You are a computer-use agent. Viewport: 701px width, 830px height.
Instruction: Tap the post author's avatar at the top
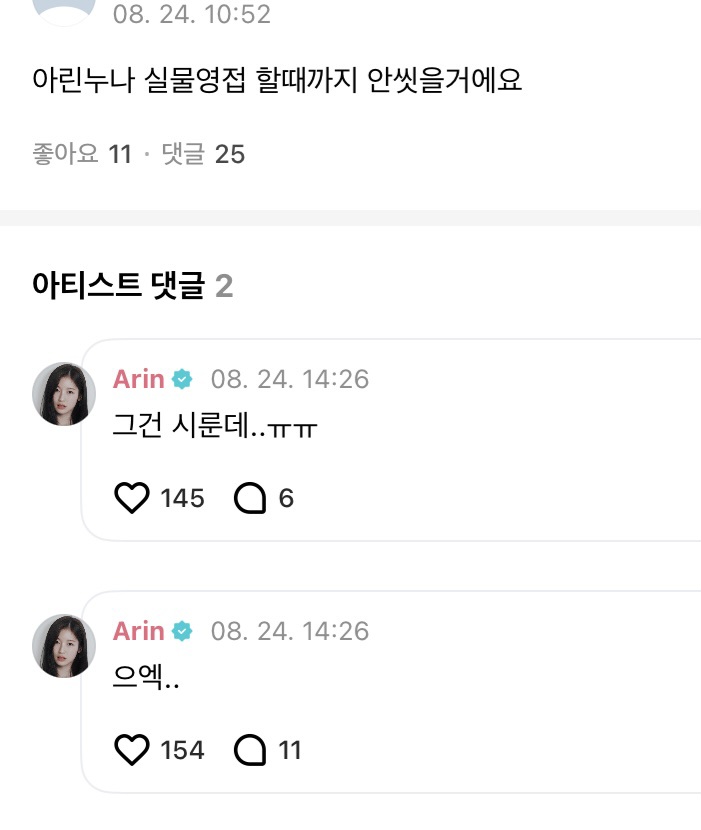pyautogui.click(x=64, y=10)
